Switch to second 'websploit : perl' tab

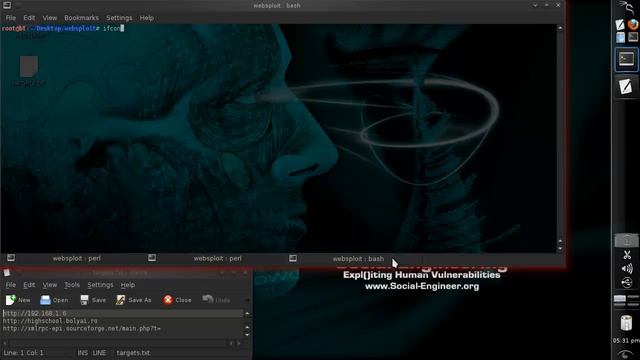pos(218,258)
